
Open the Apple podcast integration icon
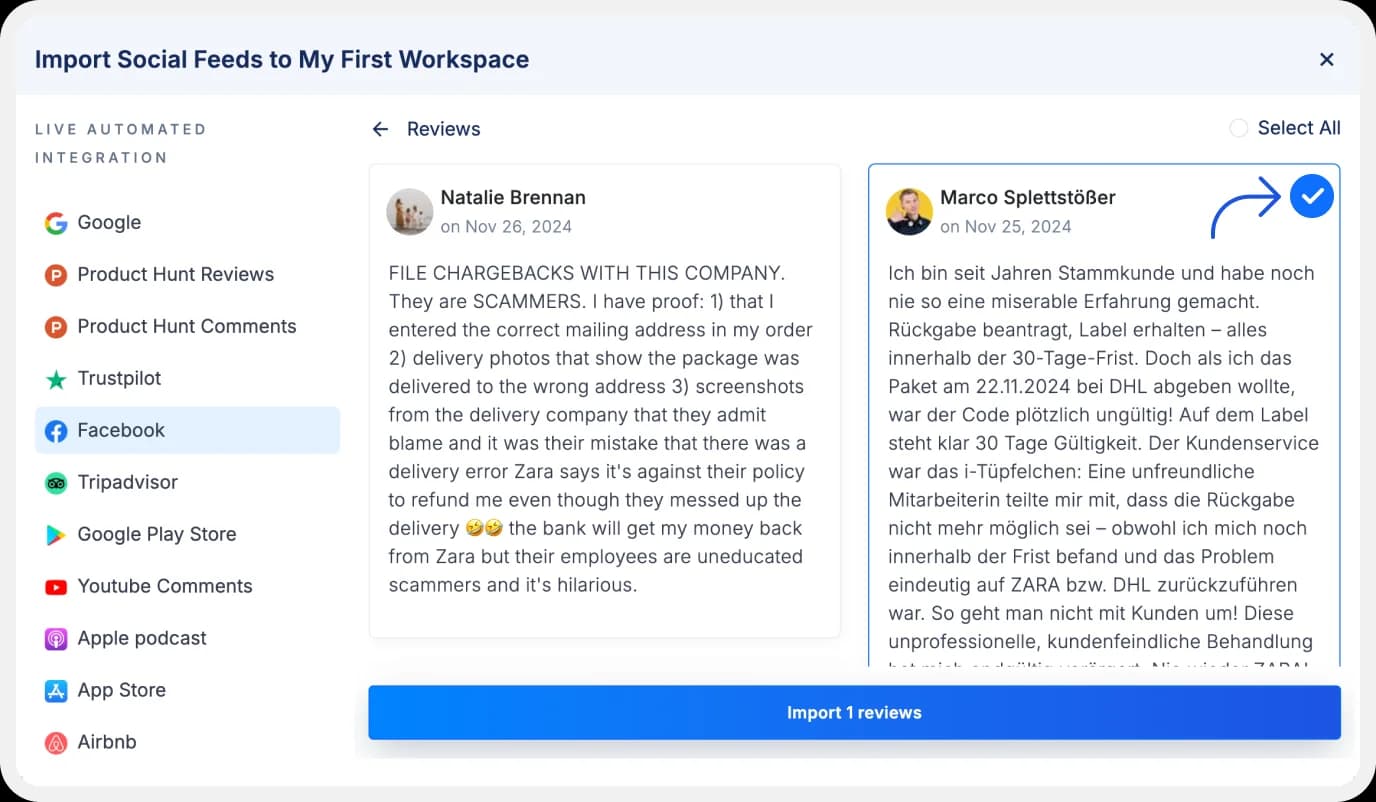pyautogui.click(x=57, y=638)
